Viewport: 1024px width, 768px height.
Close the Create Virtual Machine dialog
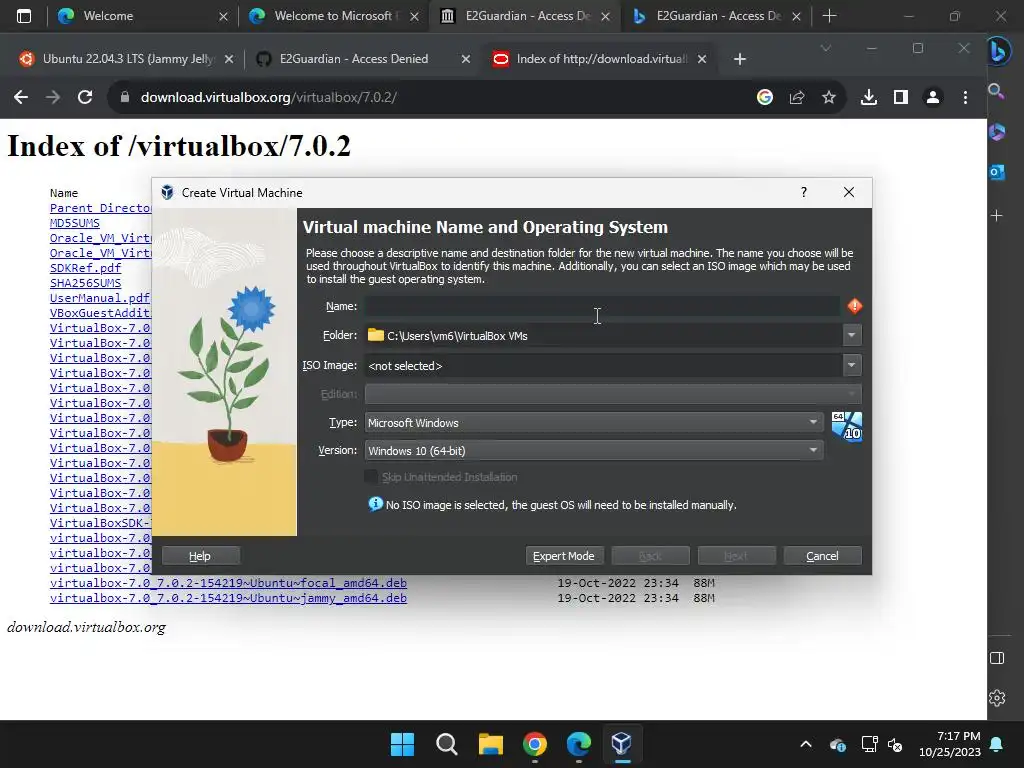point(848,192)
